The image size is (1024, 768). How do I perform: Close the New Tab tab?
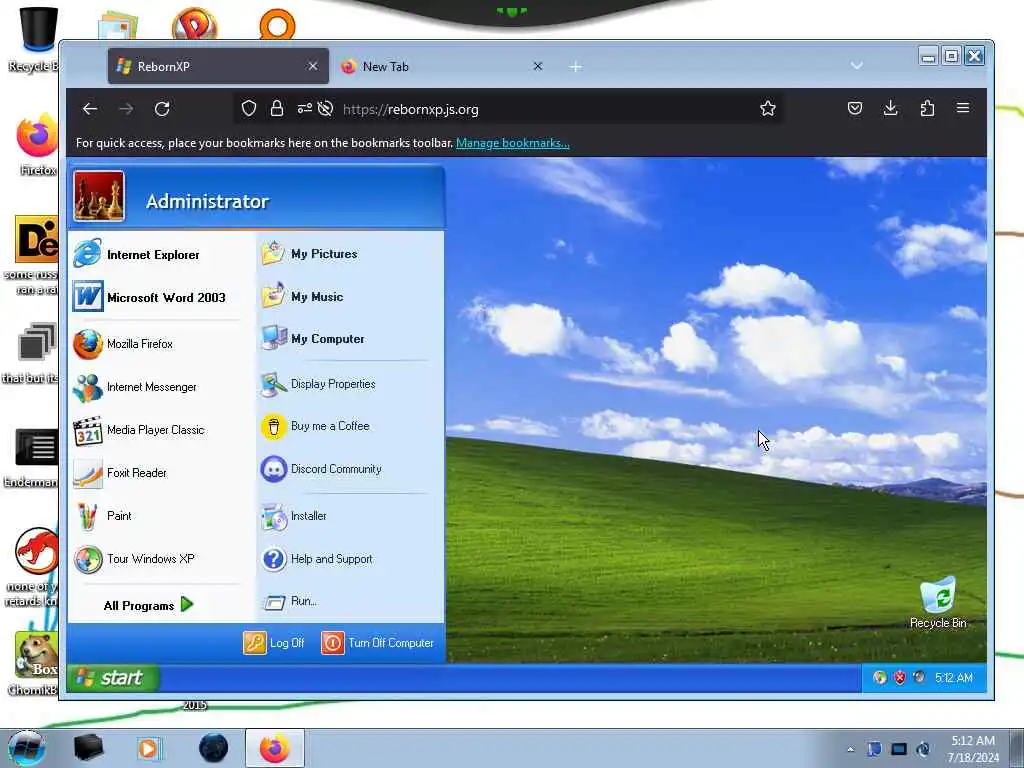pyautogui.click(x=537, y=66)
